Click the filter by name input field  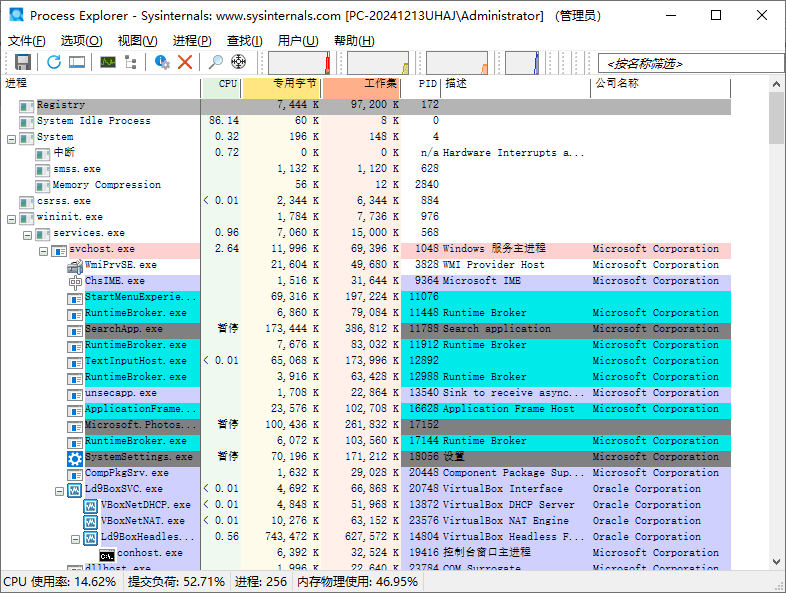click(x=691, y=64)
